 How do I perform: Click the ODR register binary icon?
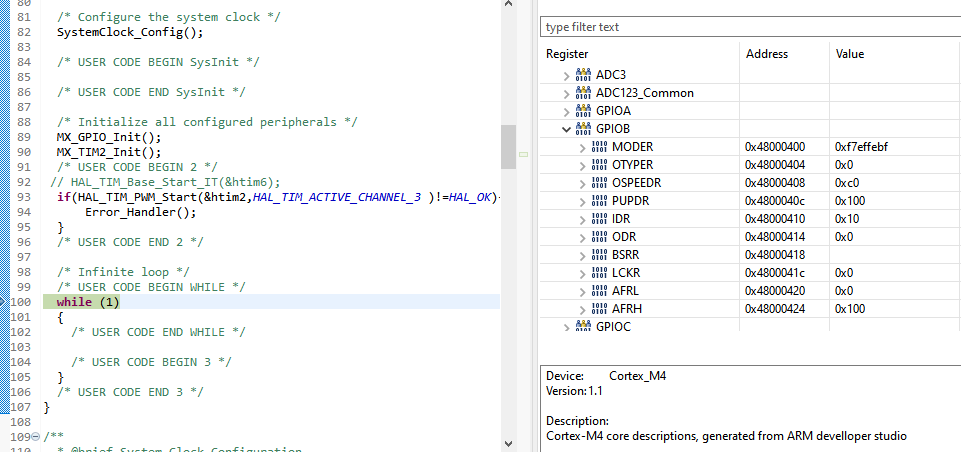(x=599, y=237)
